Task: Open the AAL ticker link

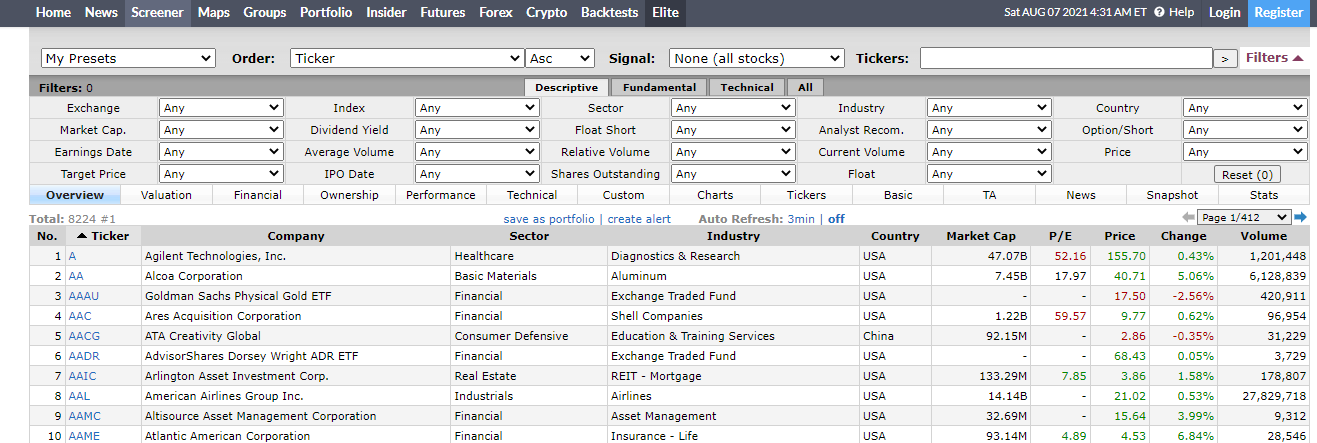Action: 80,396
